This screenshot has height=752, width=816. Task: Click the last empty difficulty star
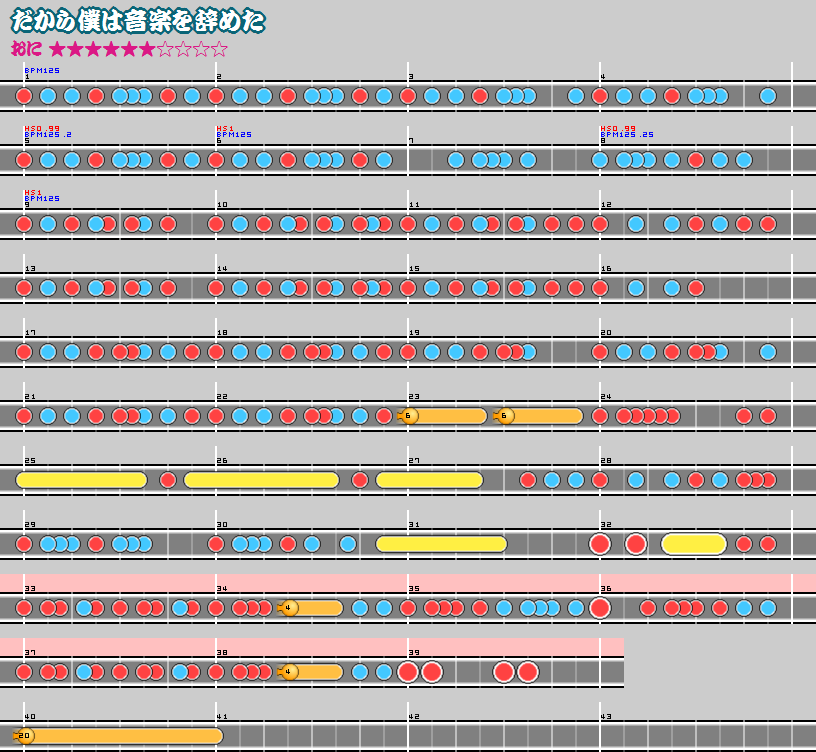pos(220,49)
